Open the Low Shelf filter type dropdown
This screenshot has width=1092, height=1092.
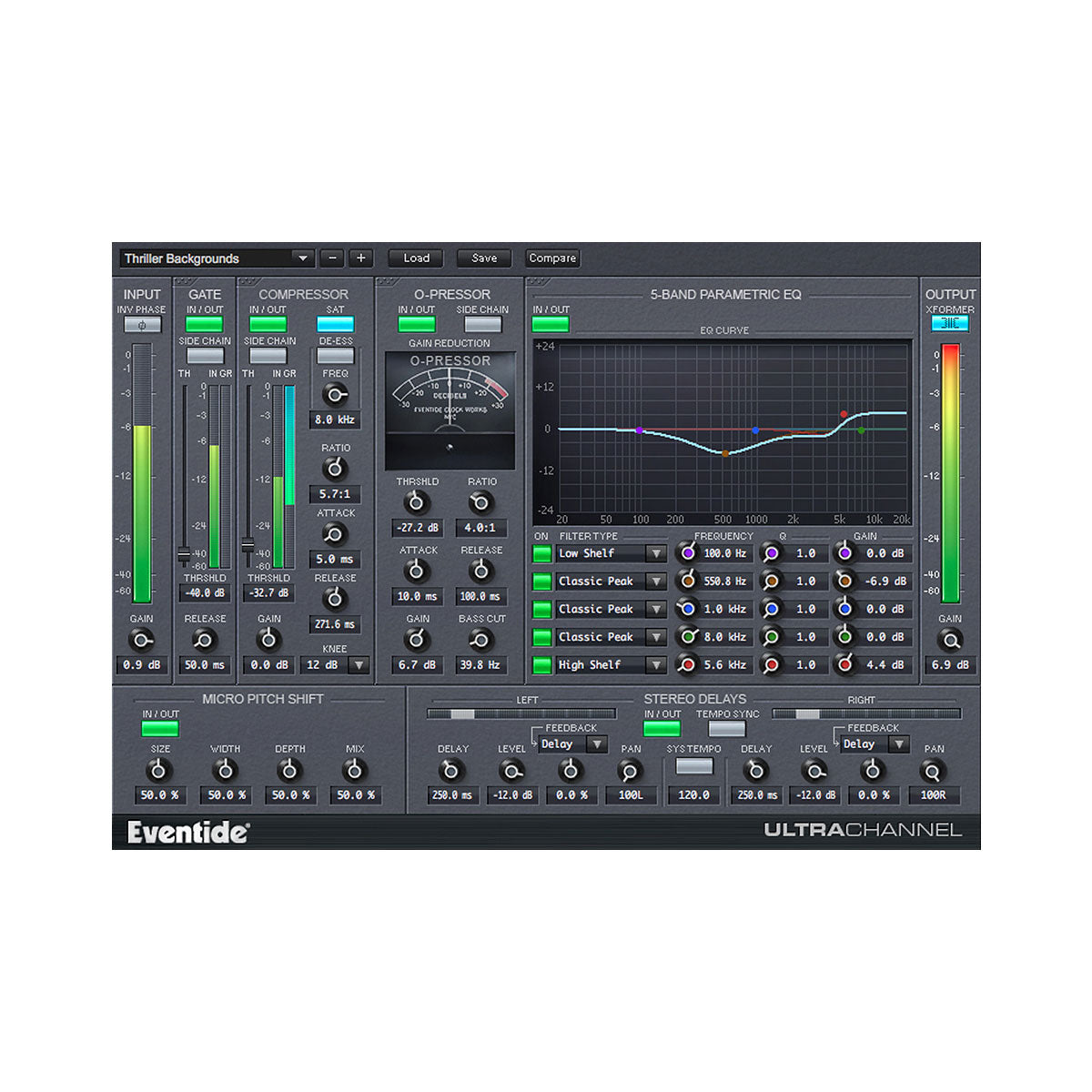click(656, 552)
